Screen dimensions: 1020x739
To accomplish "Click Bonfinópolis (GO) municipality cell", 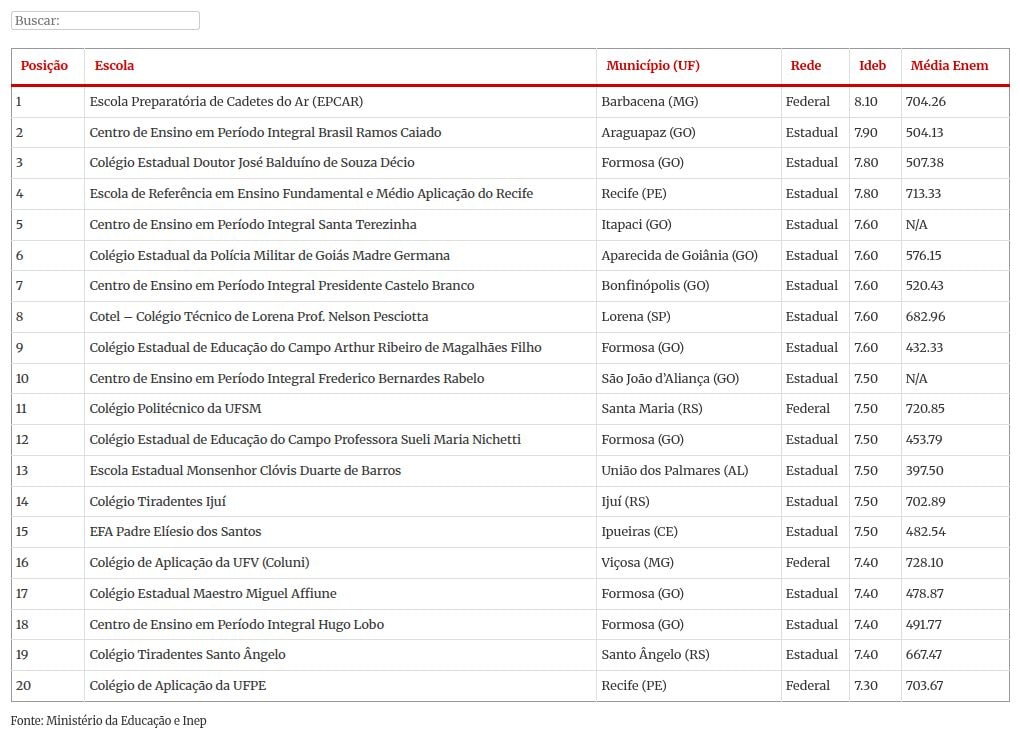I will point(655,286).
